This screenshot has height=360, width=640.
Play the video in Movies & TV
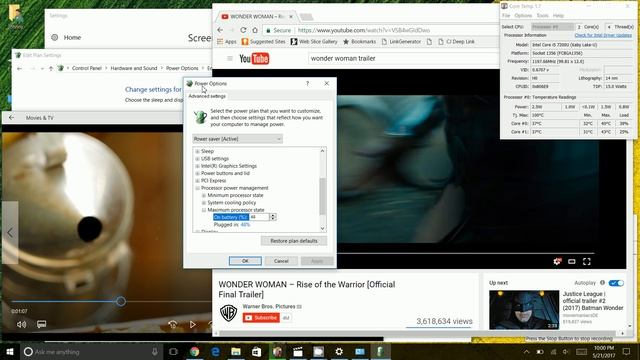[192, 324]
